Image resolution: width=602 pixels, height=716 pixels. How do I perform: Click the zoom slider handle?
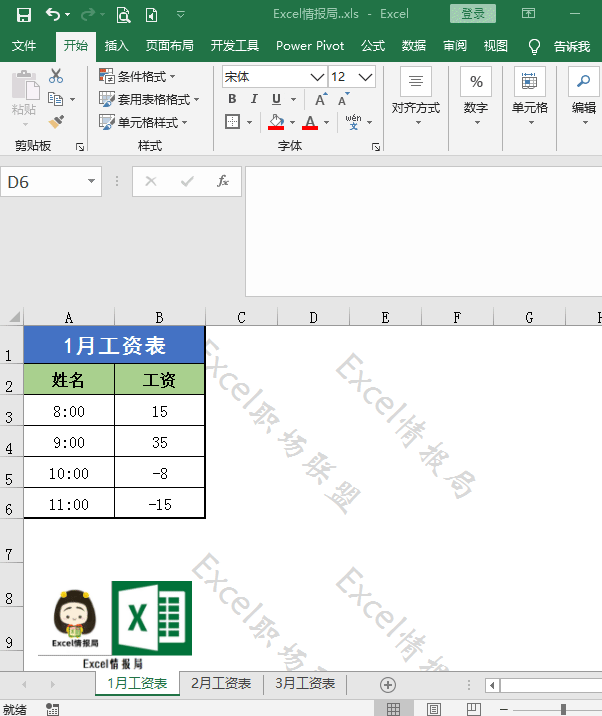click(x=564, y=709)
